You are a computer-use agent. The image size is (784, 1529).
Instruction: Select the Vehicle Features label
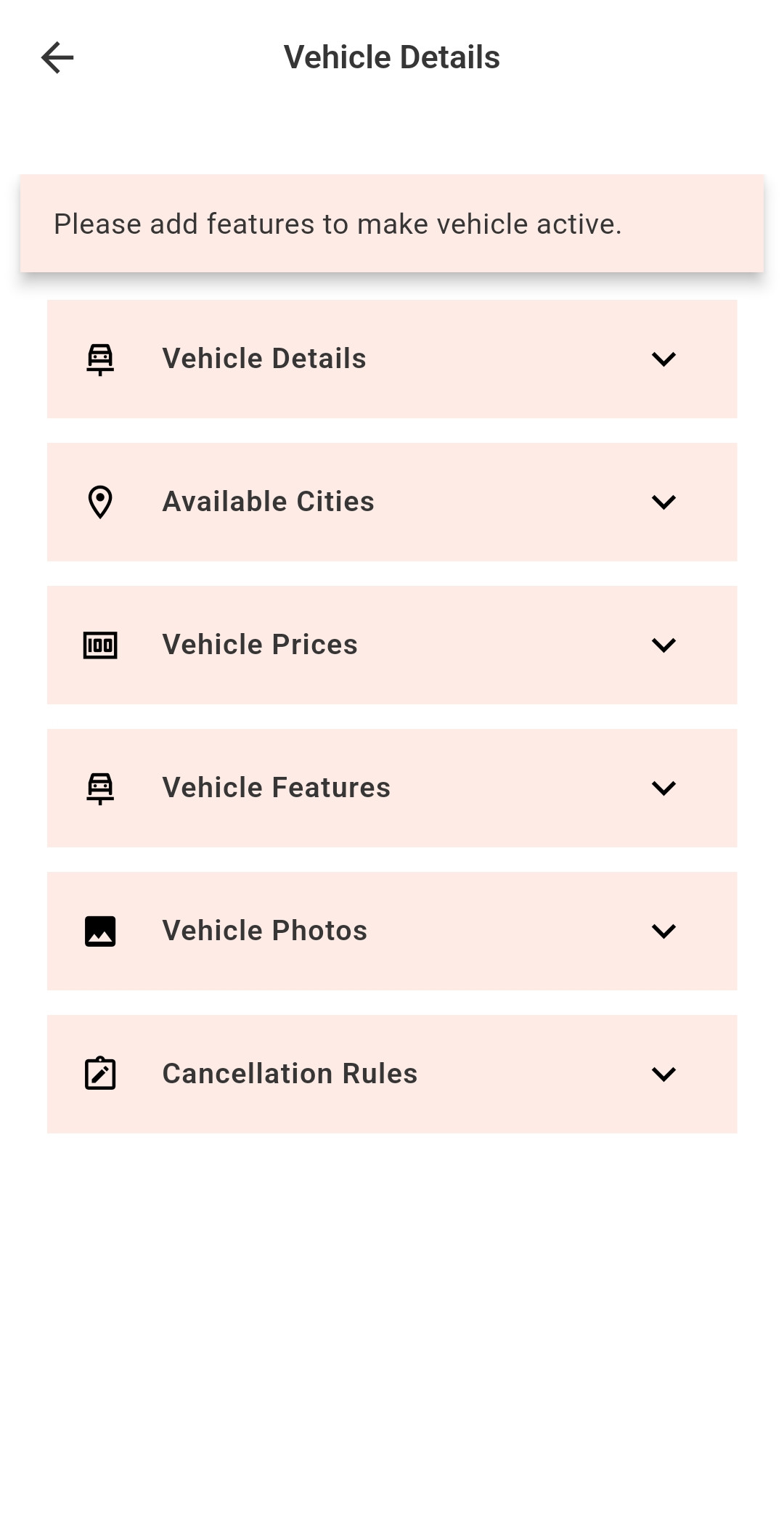[276, 788]
